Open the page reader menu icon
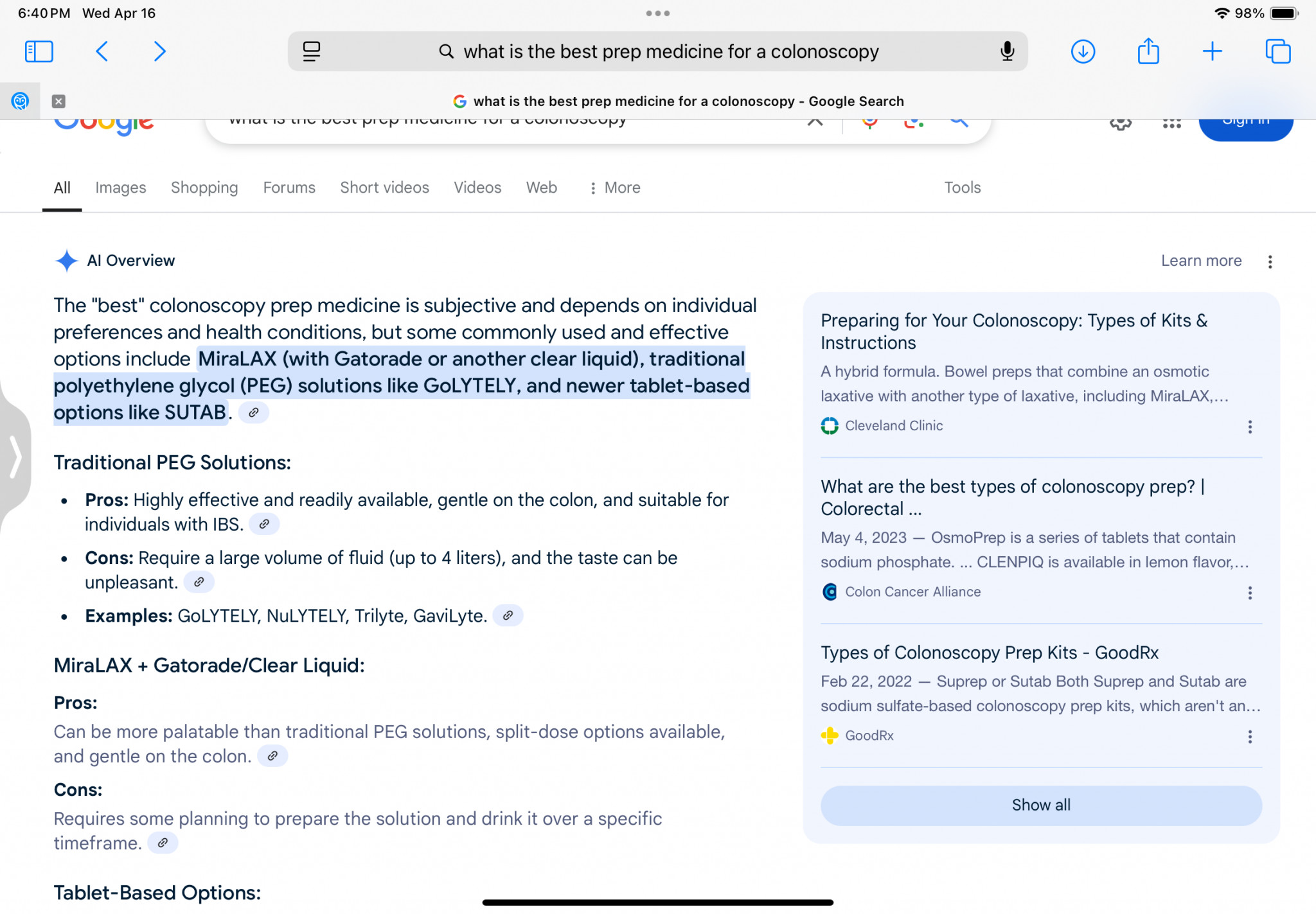This screenshot has width=1316, height=914. tap(312, 51)
